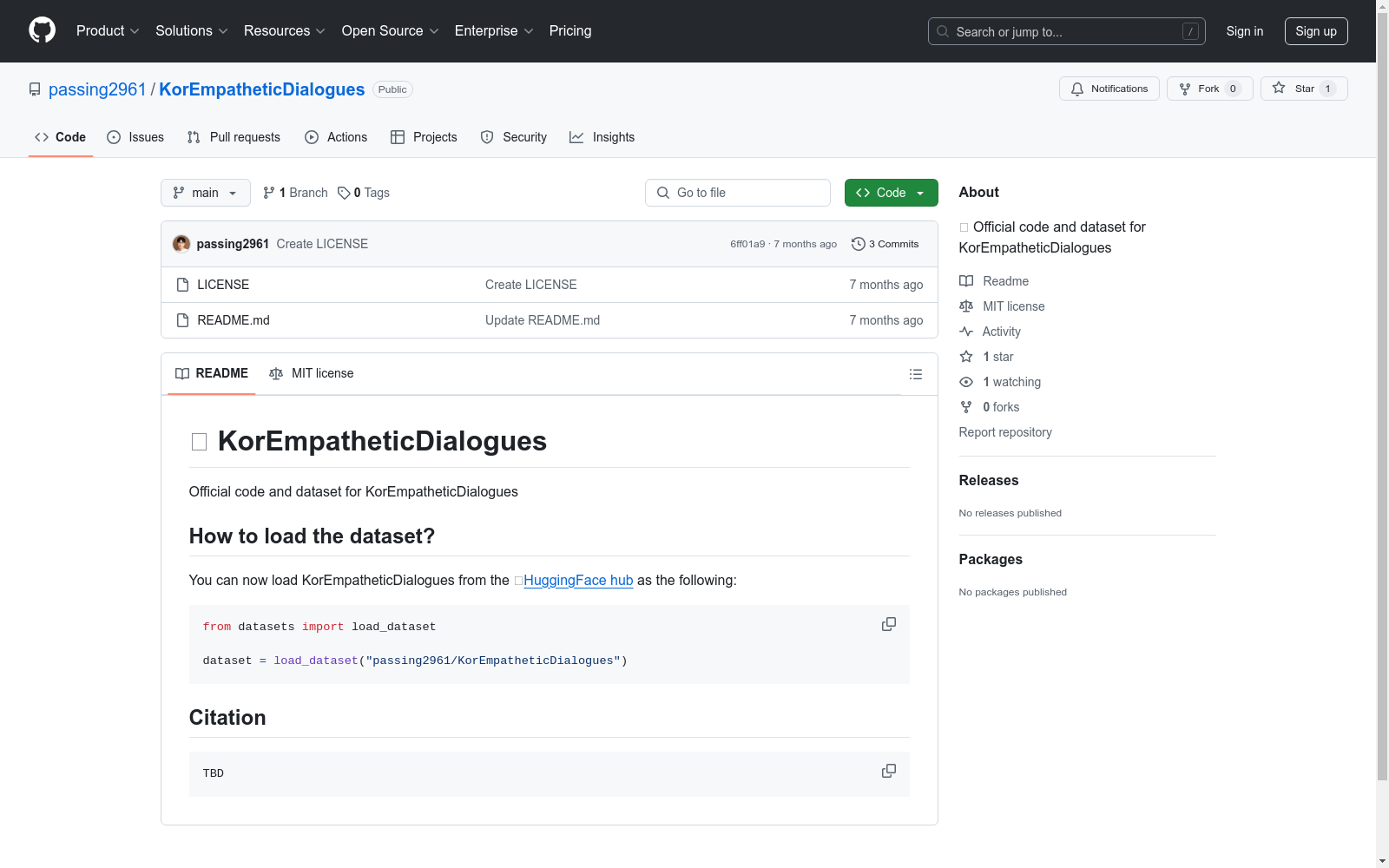This screenshot has height=868, width=1389.
Task: View the 0 forks link
Action: [990, 407]
